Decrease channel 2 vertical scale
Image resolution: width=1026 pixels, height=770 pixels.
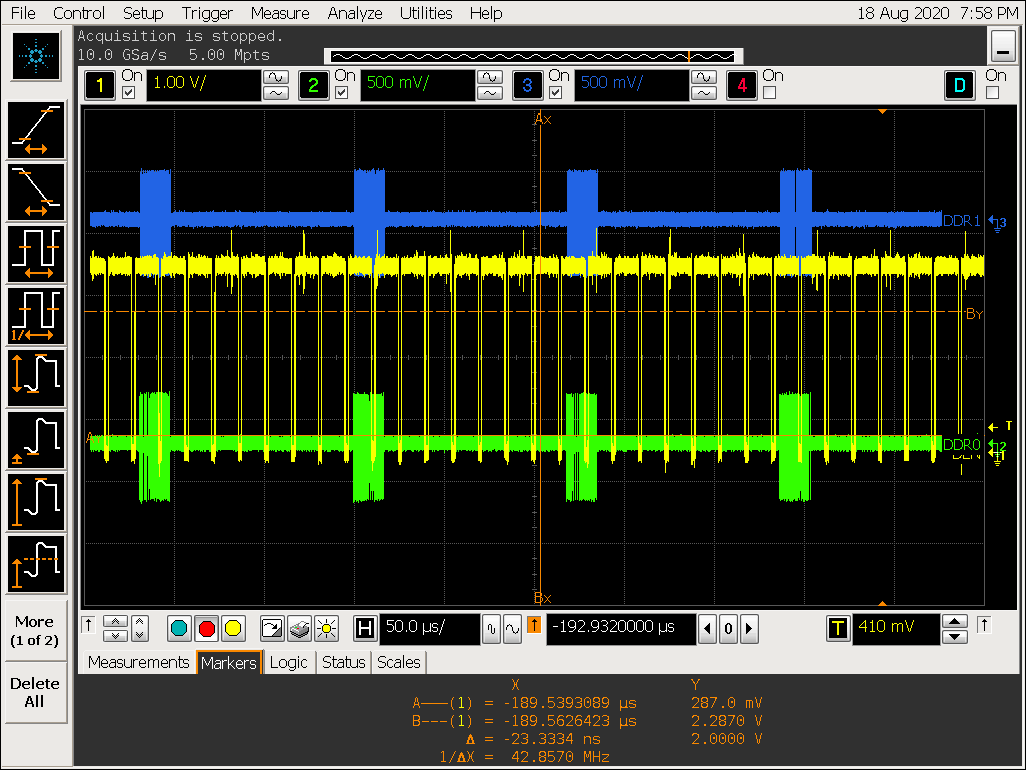490,93
